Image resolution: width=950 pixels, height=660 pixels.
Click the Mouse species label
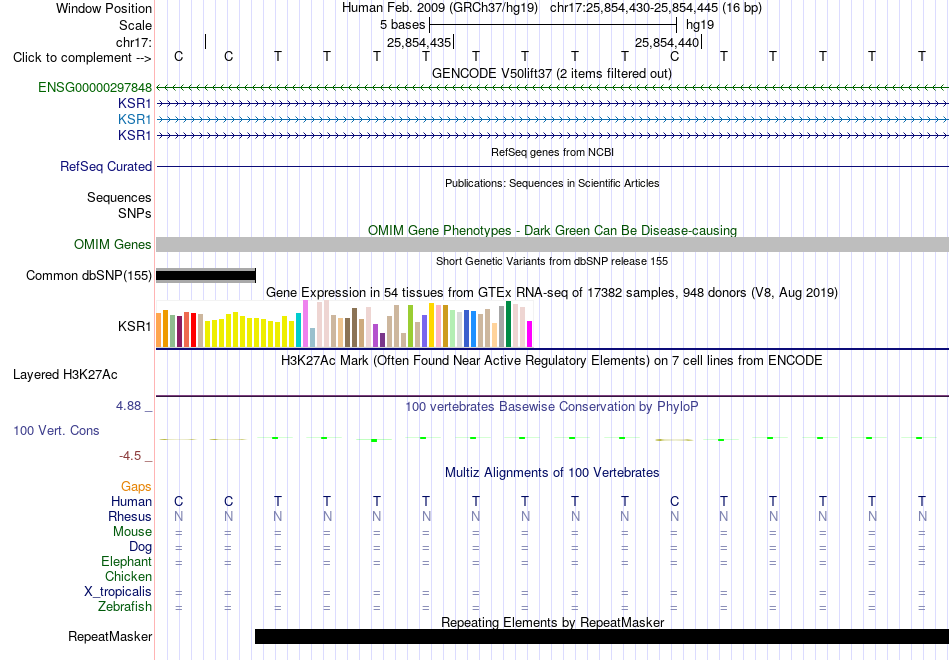[x=132, y=532]
